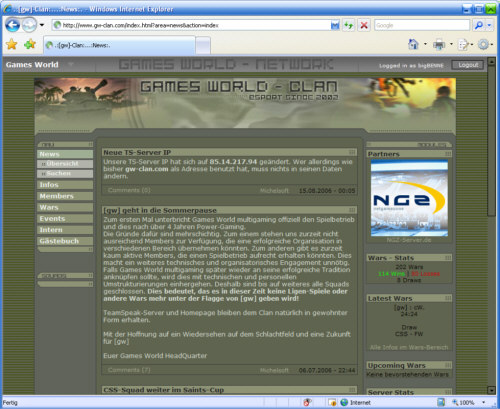Viewport: 500px width, 409px height.
Task: Open the Page menu icon
Action: click(x=463, y=44)
